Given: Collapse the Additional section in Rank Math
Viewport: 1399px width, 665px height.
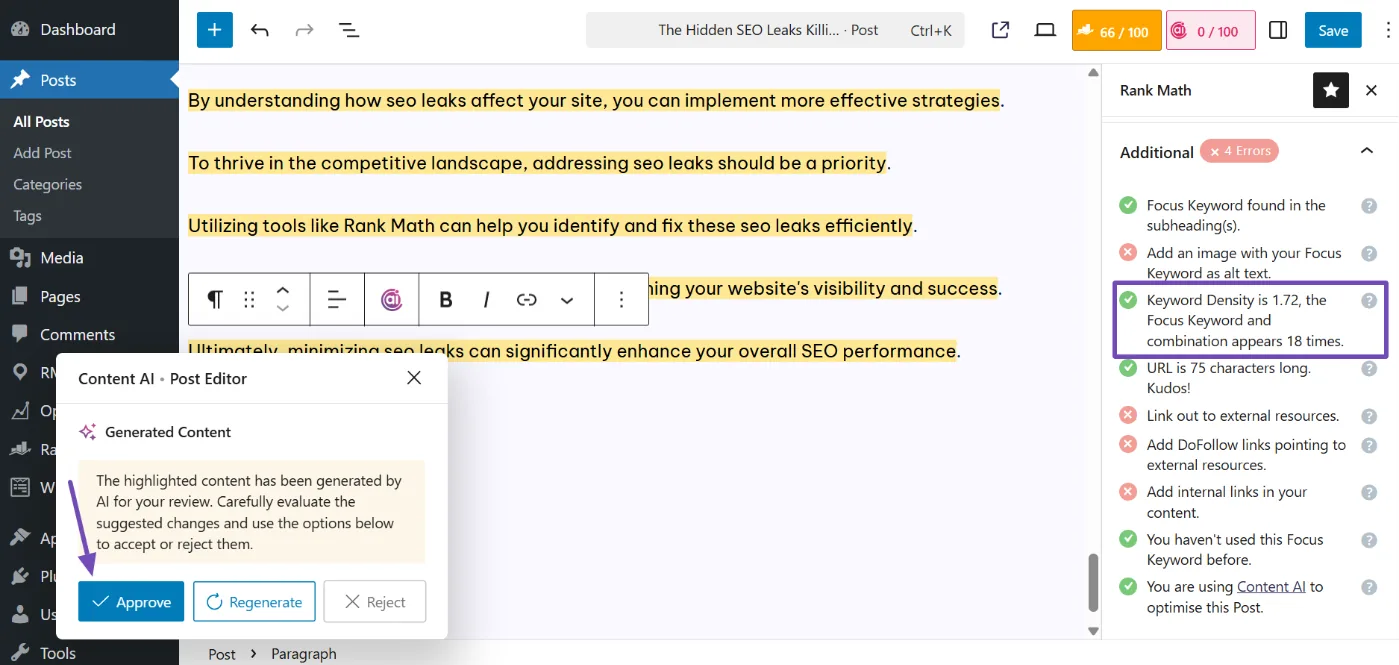Looking at the screenshot, I should (x=1367, y=151).
